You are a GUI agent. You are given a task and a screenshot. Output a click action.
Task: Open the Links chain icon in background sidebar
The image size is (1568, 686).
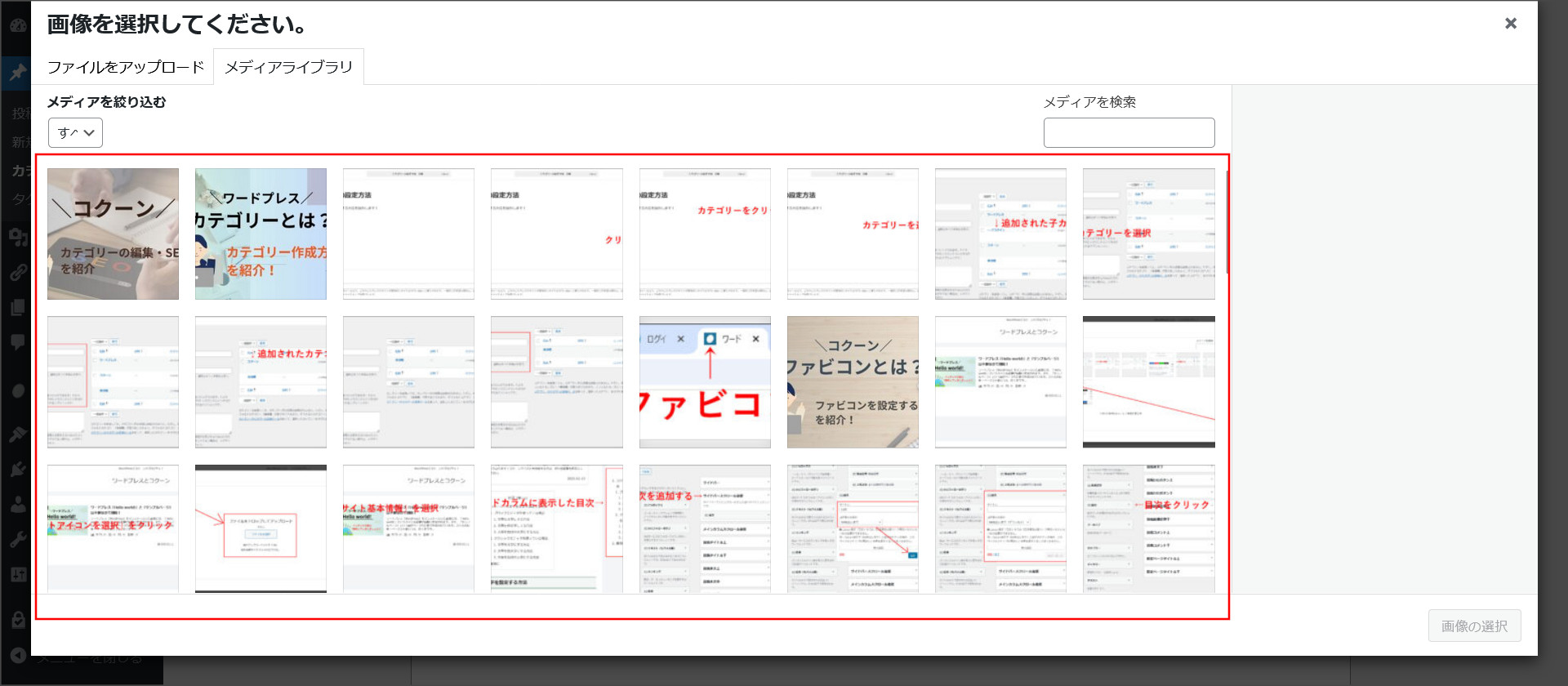[x=17, y=273]
